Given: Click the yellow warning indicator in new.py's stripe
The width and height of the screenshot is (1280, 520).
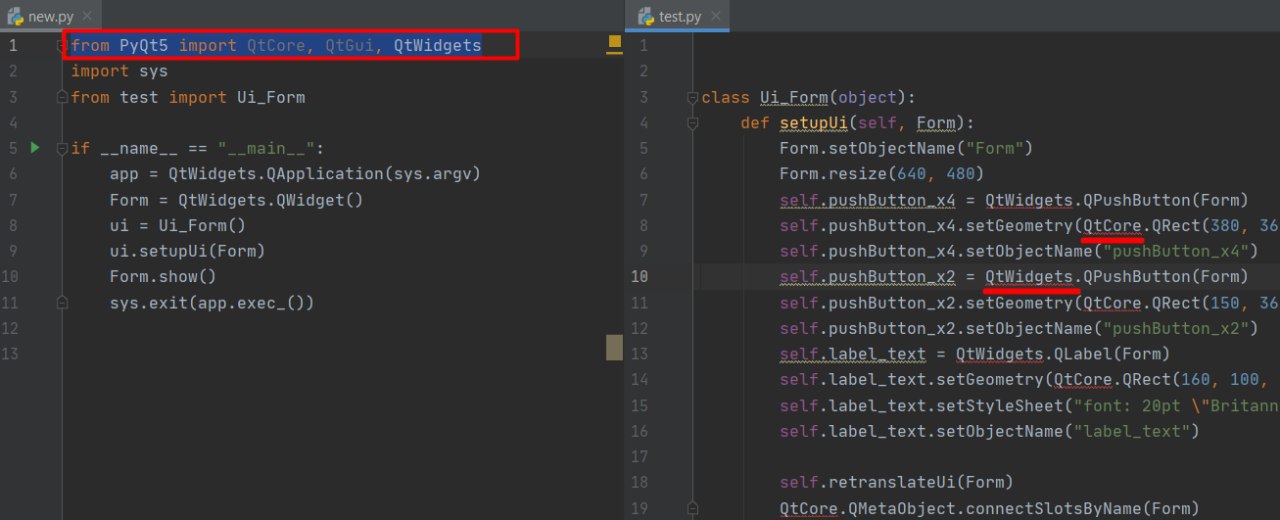Looking at the screenshot, I should pyautogui.click(x=615, y=43).
